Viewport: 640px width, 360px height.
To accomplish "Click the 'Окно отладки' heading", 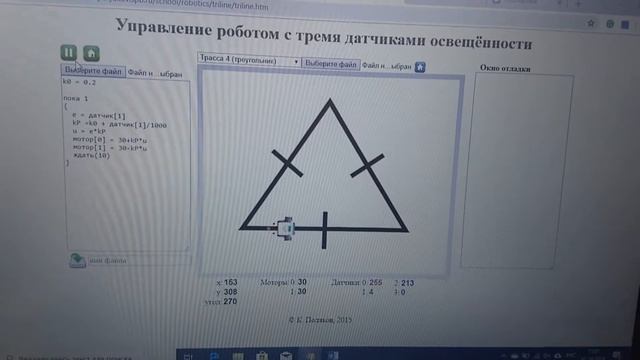I will 505,69.
